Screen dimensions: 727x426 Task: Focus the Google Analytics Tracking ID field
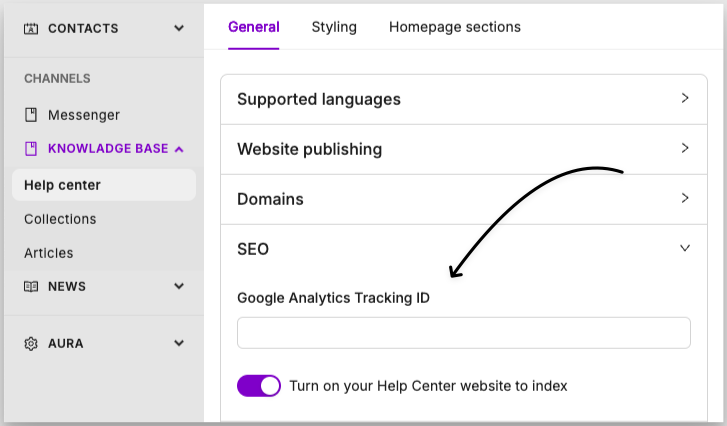(x=464, y=333)
